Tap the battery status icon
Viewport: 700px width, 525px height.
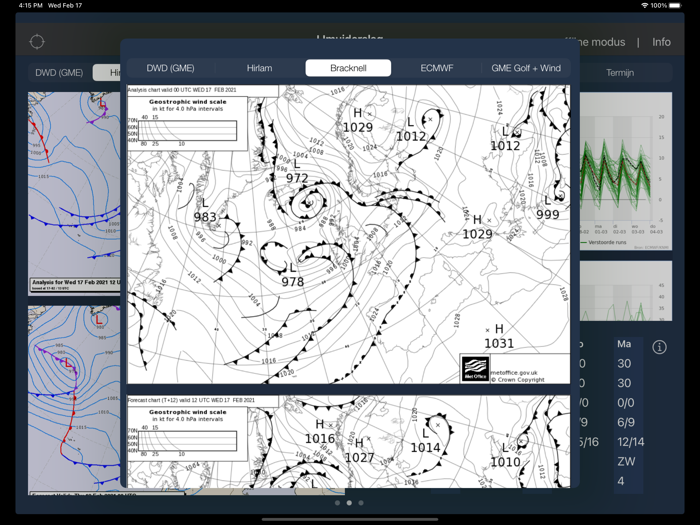pos(675,5)
